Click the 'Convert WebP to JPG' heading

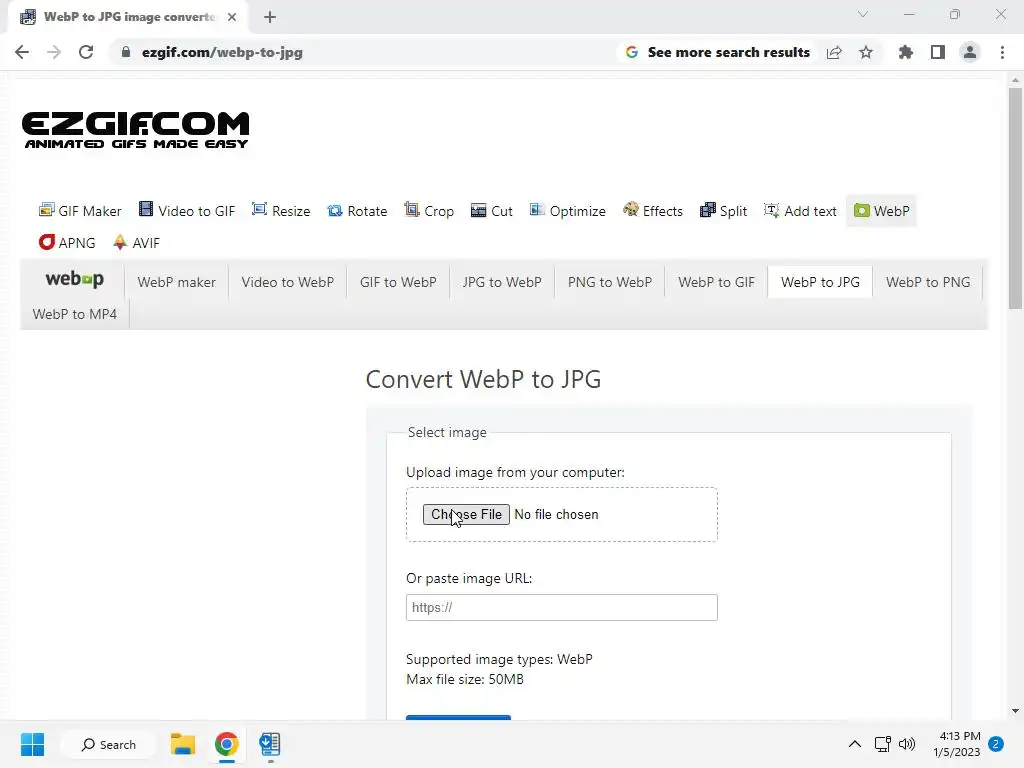pos(483,379)
